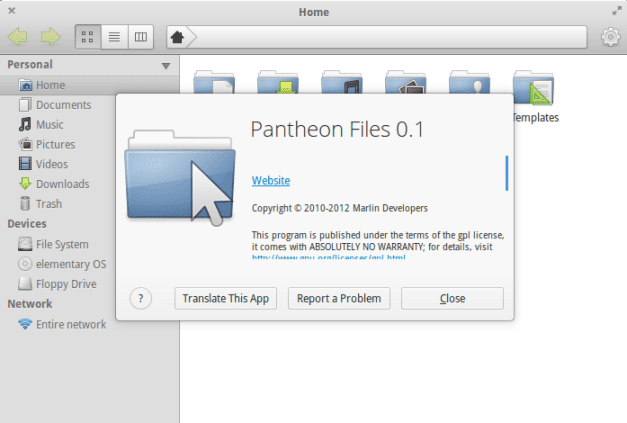The image size is (627, 423).
Task: Close the About dialog
Action: [x=452, y=298]
